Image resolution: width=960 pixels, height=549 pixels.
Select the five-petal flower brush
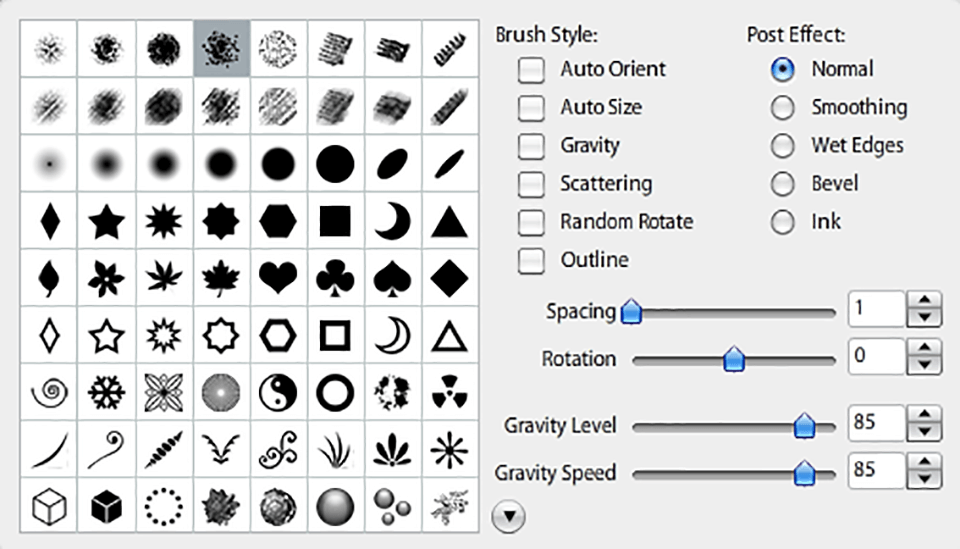107,278
